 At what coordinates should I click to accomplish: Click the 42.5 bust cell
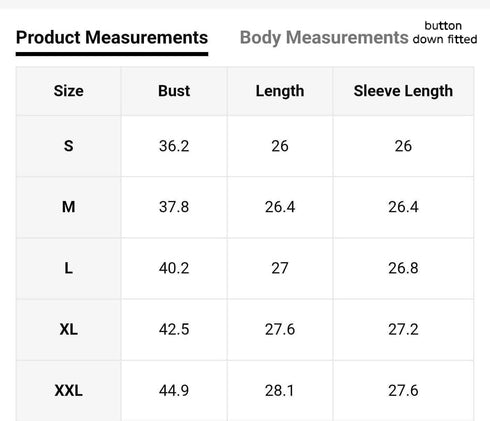[174, 330]
